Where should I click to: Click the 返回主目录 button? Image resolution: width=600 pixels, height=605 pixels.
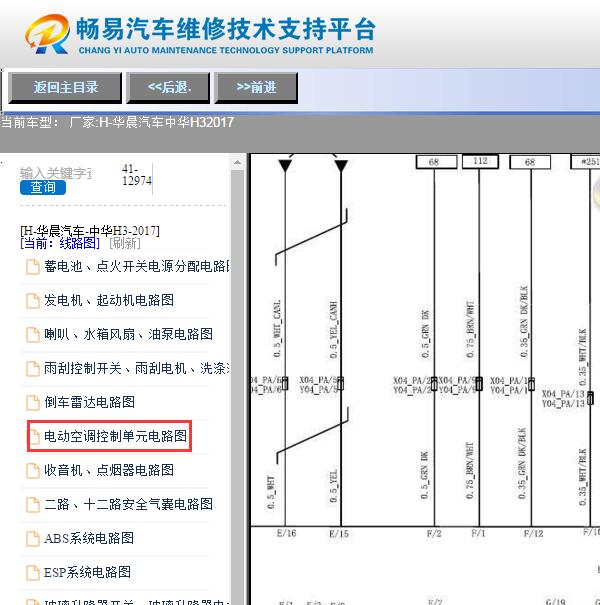(x=65, y=88)
